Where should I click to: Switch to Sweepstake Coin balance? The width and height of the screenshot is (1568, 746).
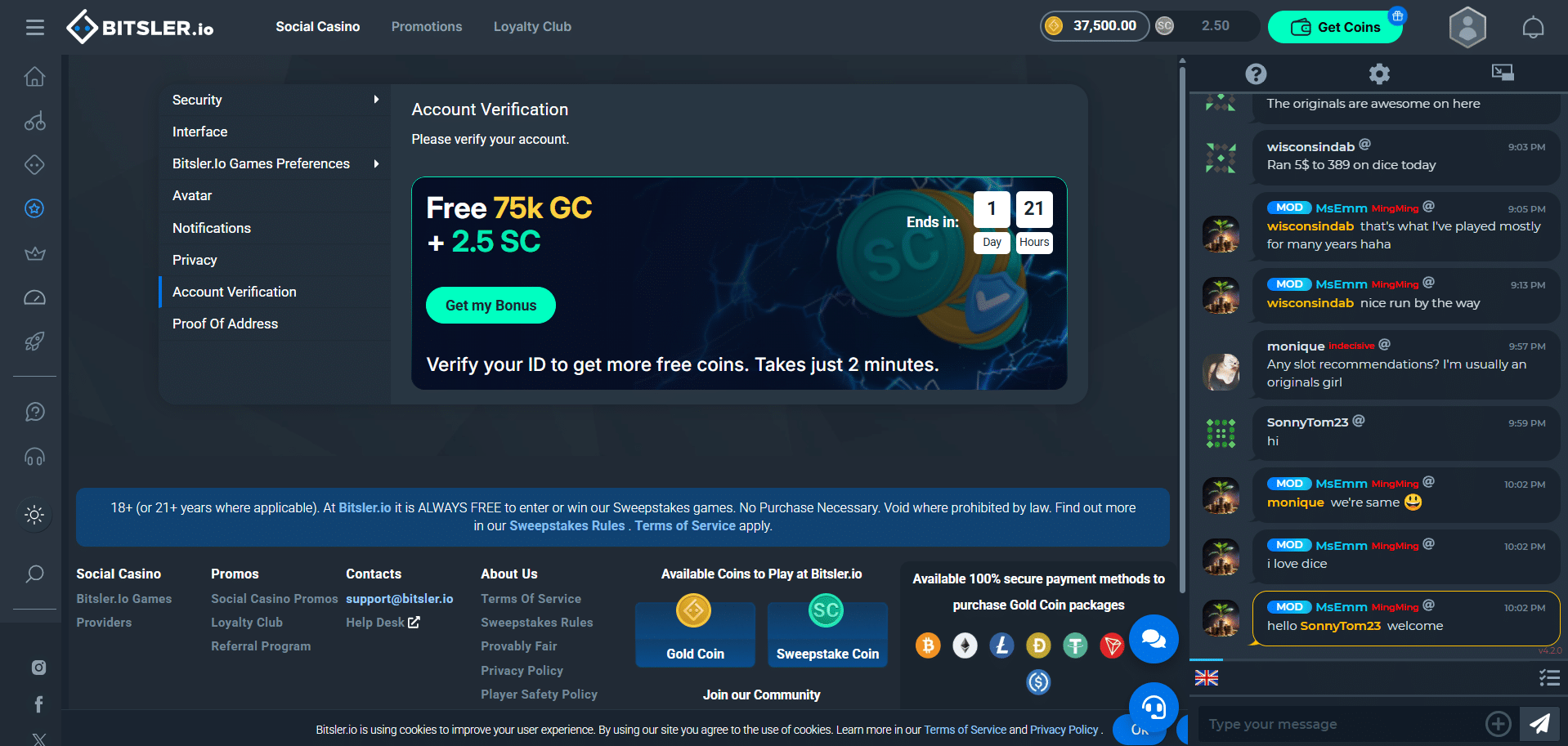[x=1205, y=26]
